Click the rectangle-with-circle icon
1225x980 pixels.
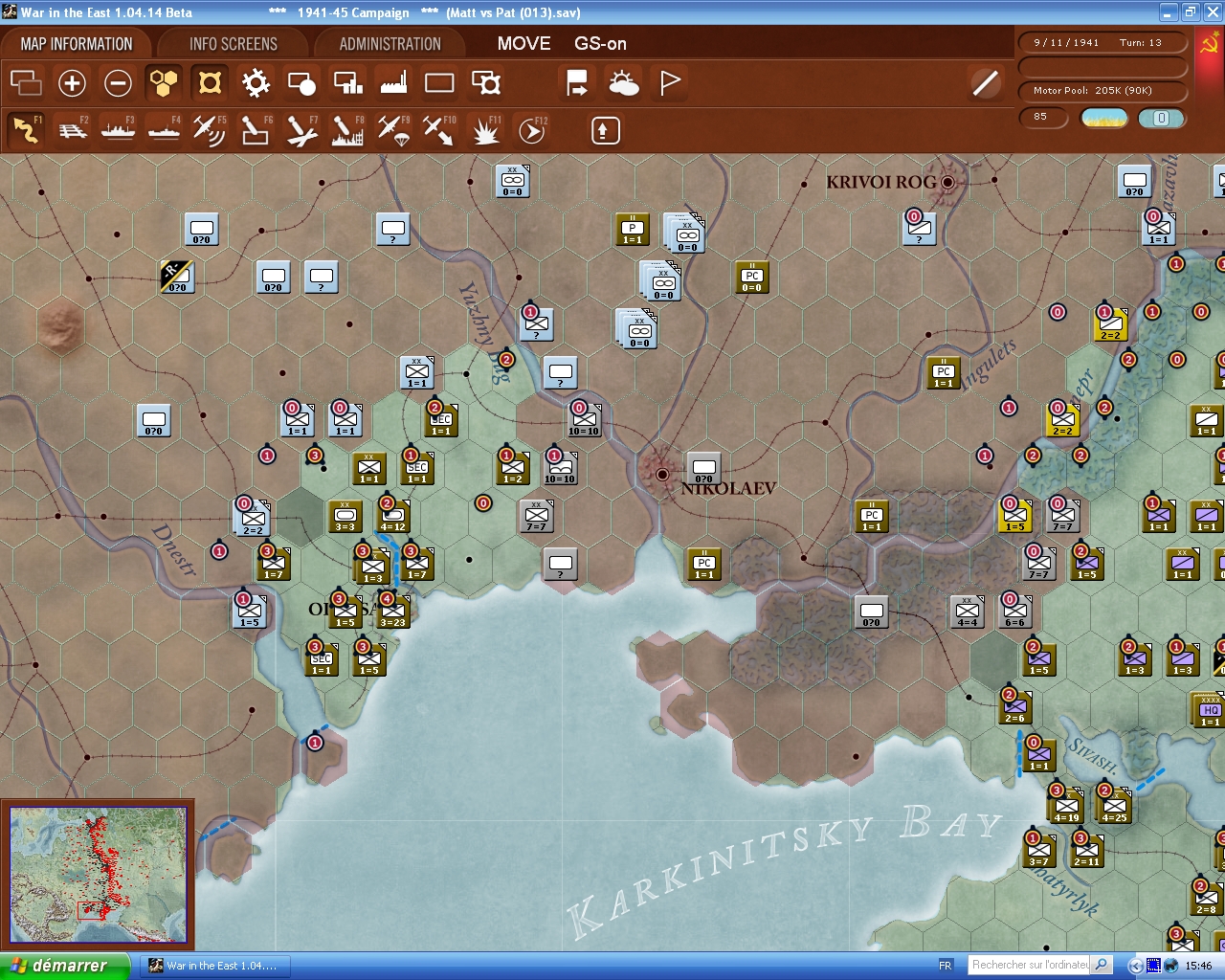(301, 83)
